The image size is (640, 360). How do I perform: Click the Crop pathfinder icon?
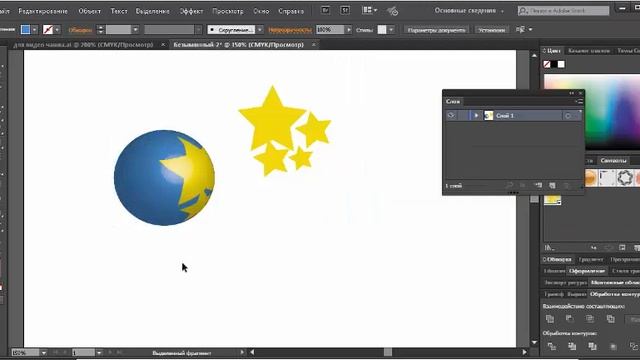click(x=613, y=347)
